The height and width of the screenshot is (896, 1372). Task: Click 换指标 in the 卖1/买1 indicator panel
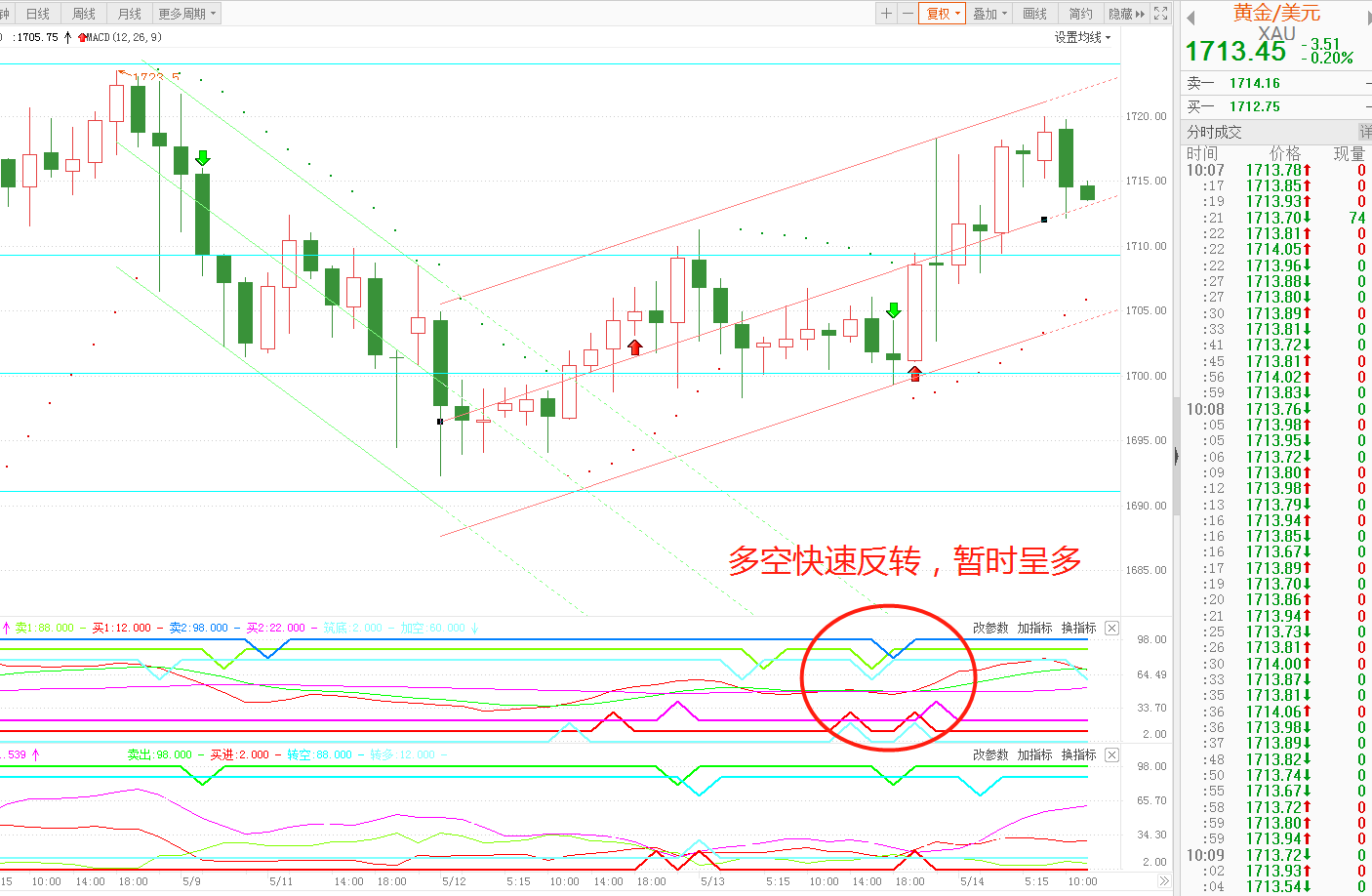1079,628
